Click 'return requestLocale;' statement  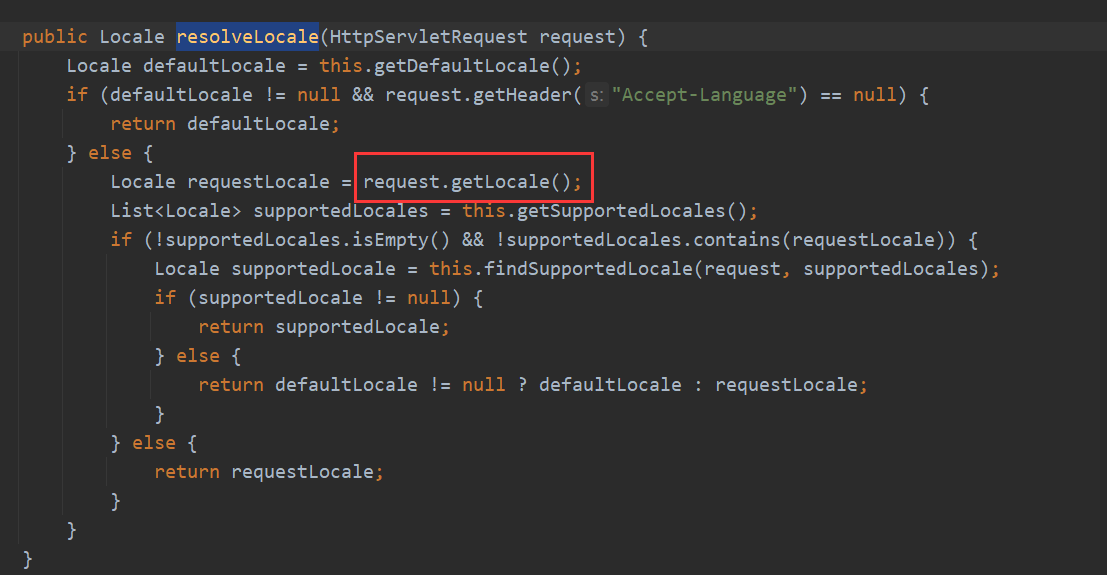coord(269,471)
